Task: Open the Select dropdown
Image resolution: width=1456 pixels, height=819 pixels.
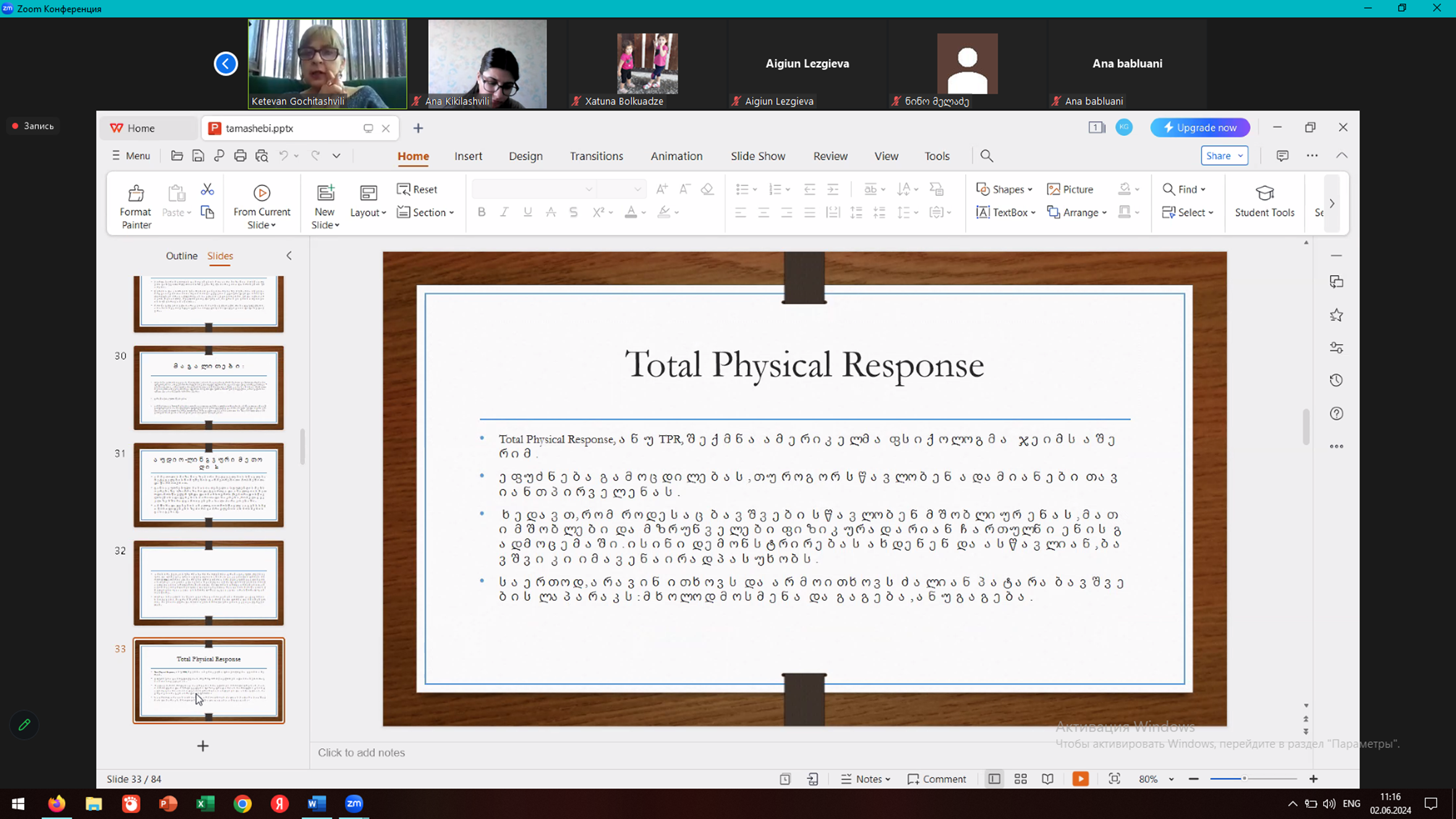Action: click(1188, 212)
